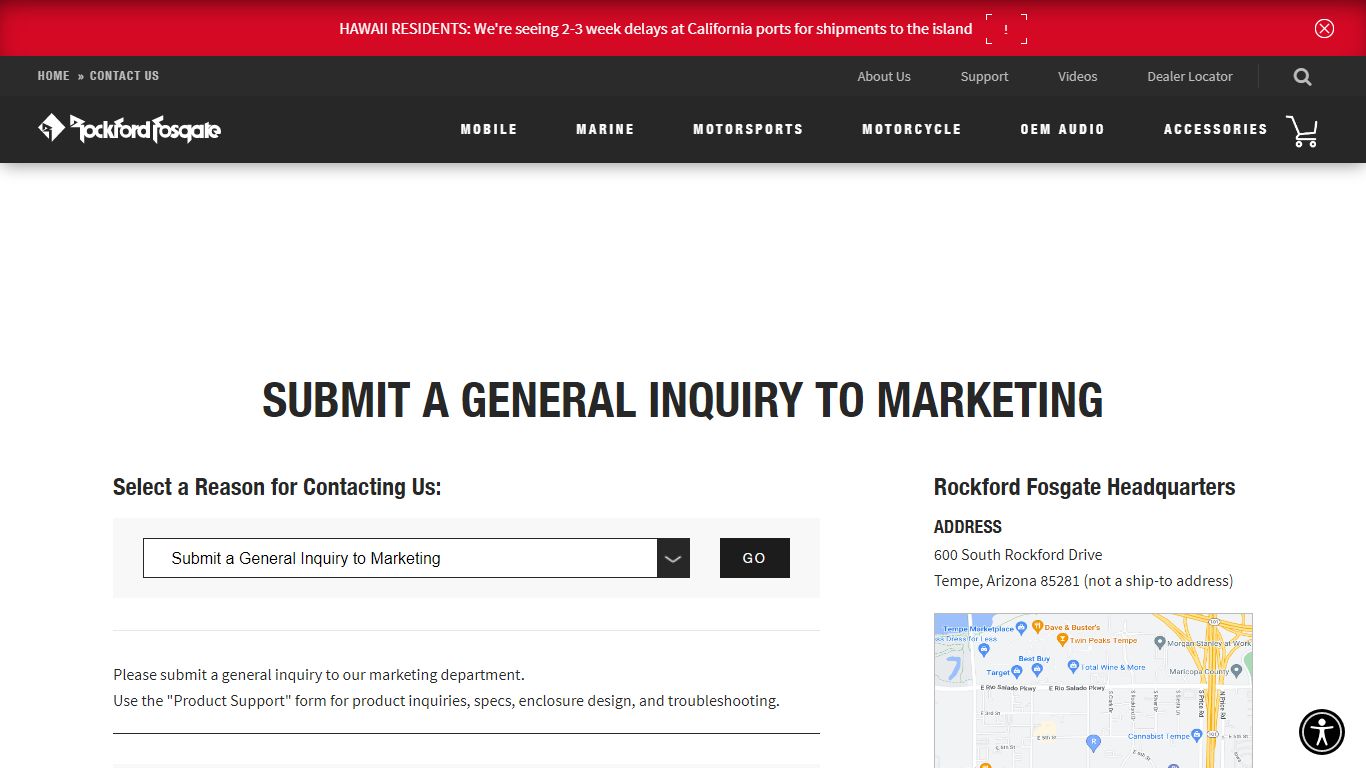The image size is (1366, 768).
Task: Open the ACCESSORIES menu
Action: click(1215, 129)
